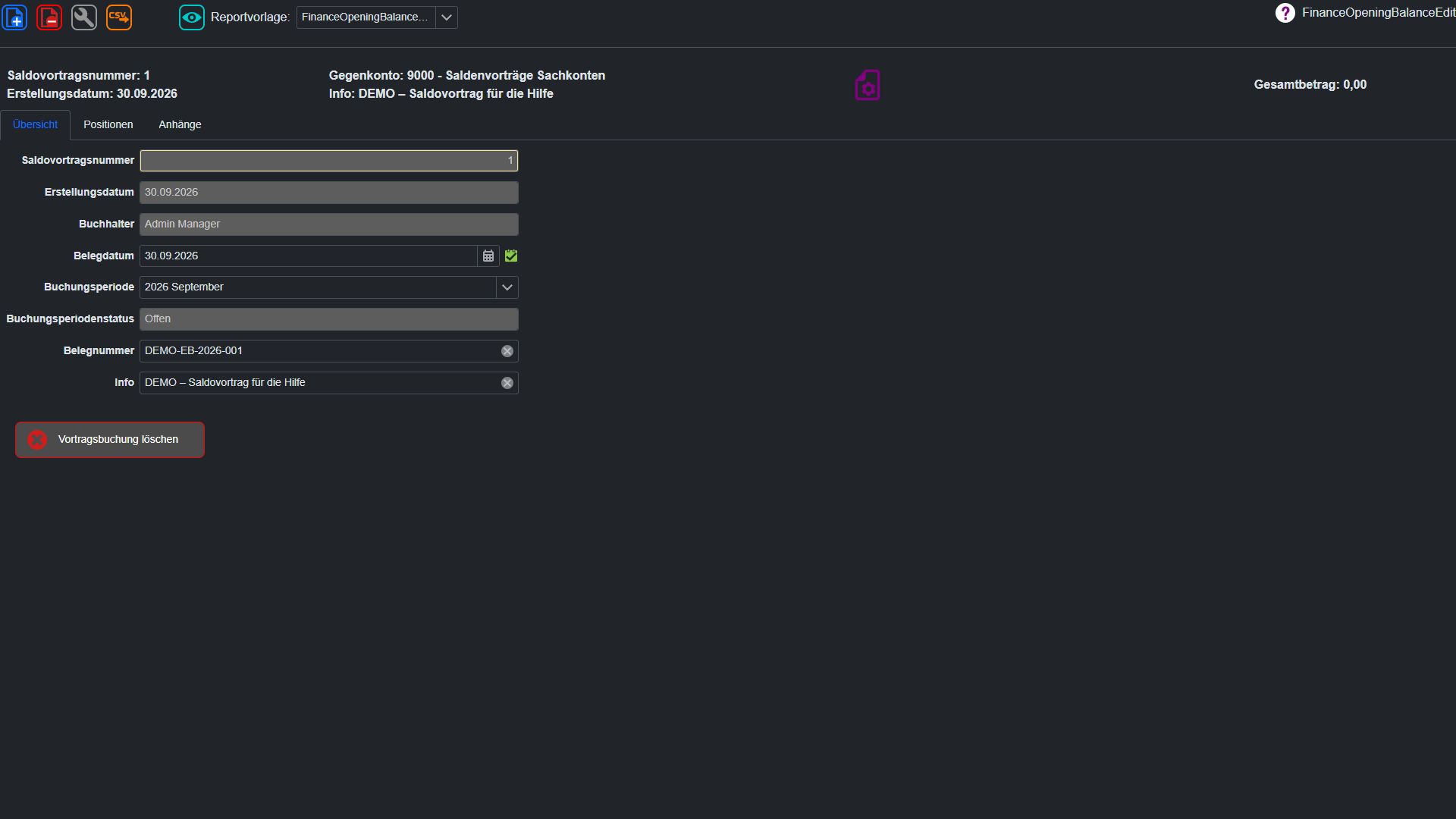Click the Reportvorlage: label

pos(250,17)
